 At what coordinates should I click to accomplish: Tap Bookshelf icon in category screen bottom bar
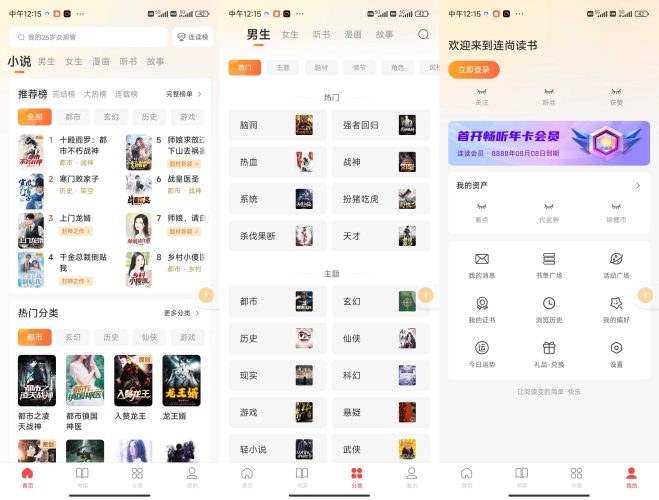click(x=302, y=474)
